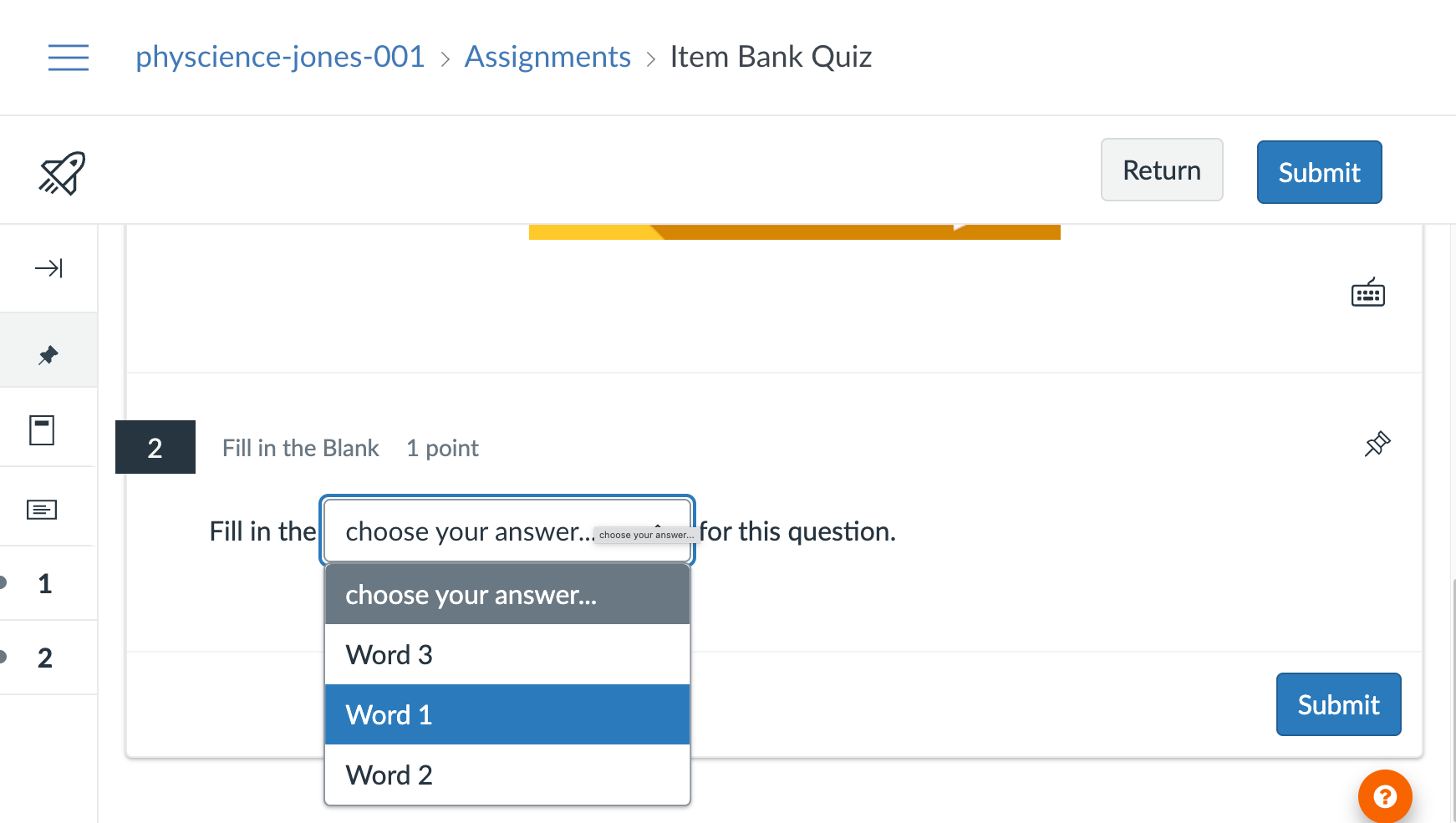1456x823 pixels.
Task: Open the hamburger navigation menu
Action: [69, 58]
